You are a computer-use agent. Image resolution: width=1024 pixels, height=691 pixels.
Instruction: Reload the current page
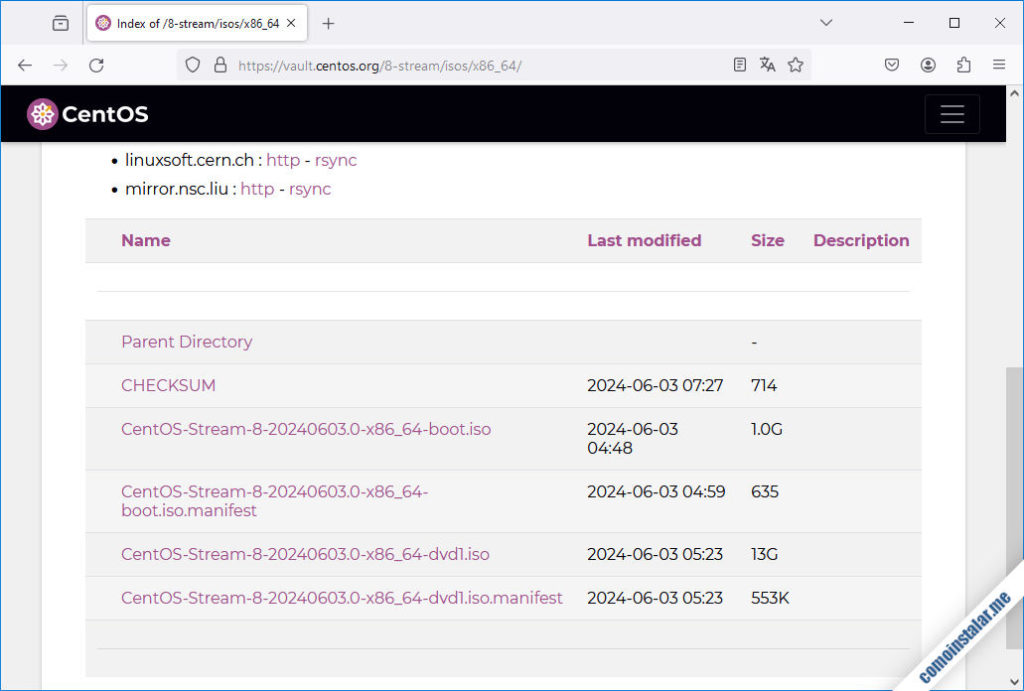point(97,65)
